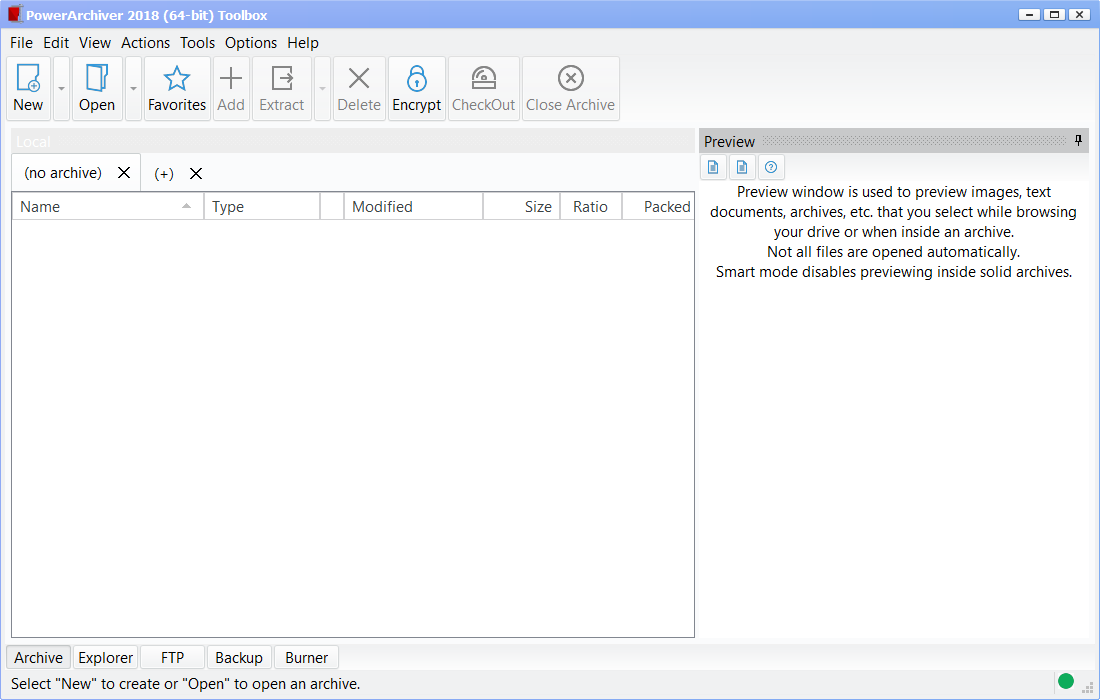Click the Preview panel title bar
The height and width of the screenshot is (700, 1100).
[x=894, y=141]
